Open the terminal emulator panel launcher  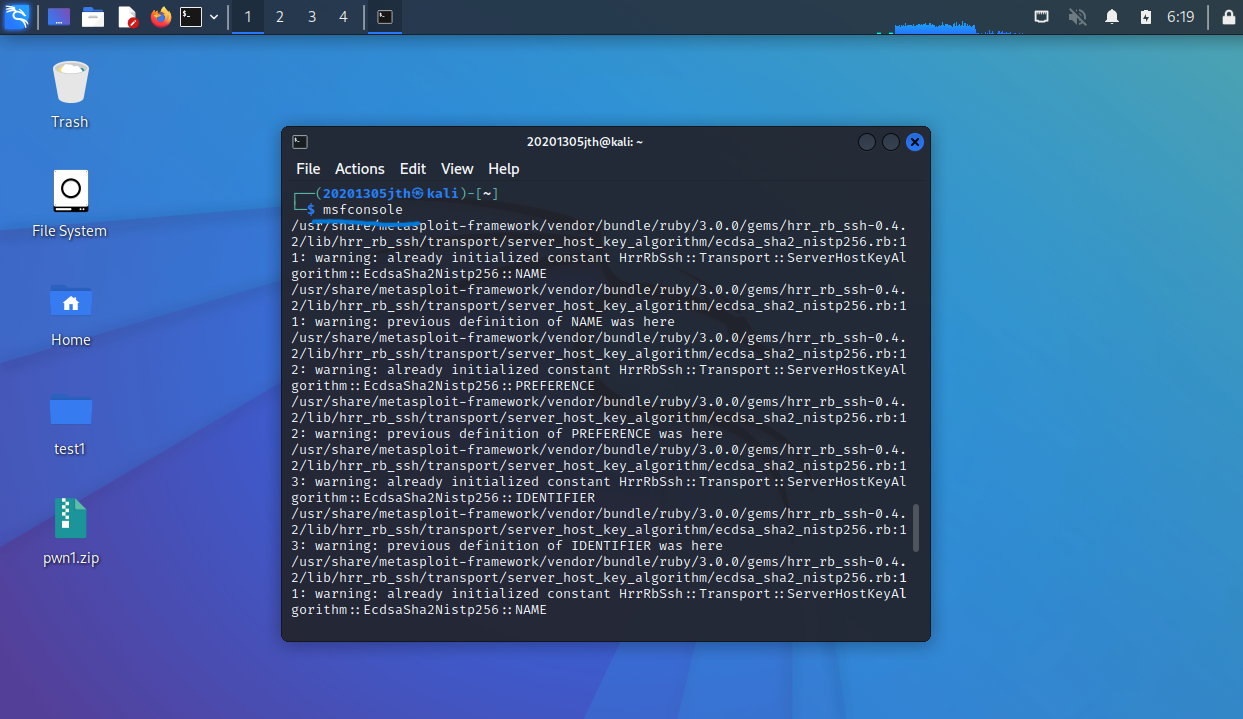point(191,17)
